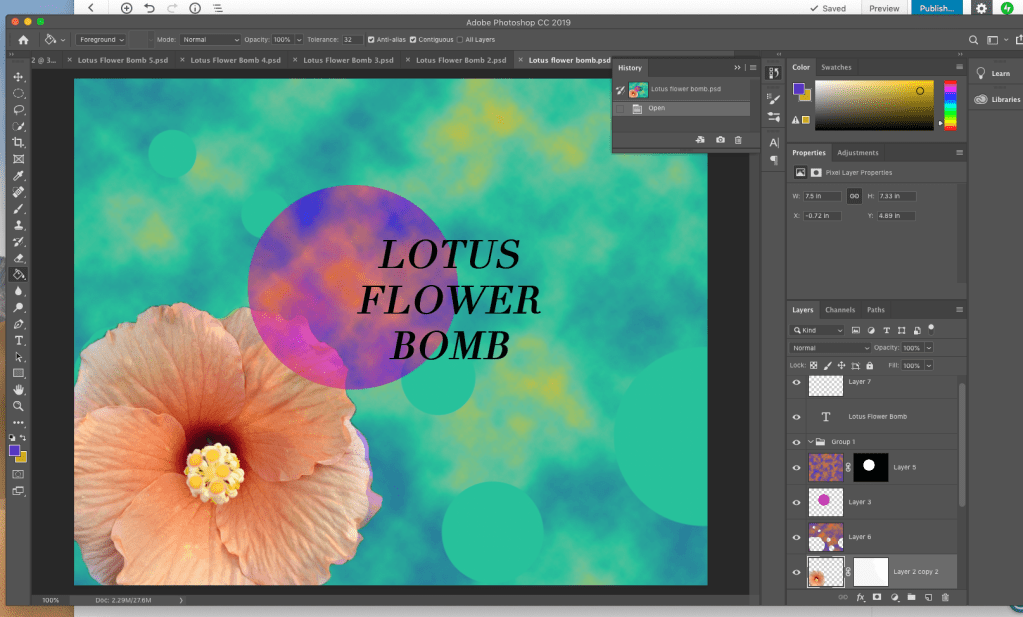Create a new group folder icon
This screenshot has height=617, width=1023.
911,597
